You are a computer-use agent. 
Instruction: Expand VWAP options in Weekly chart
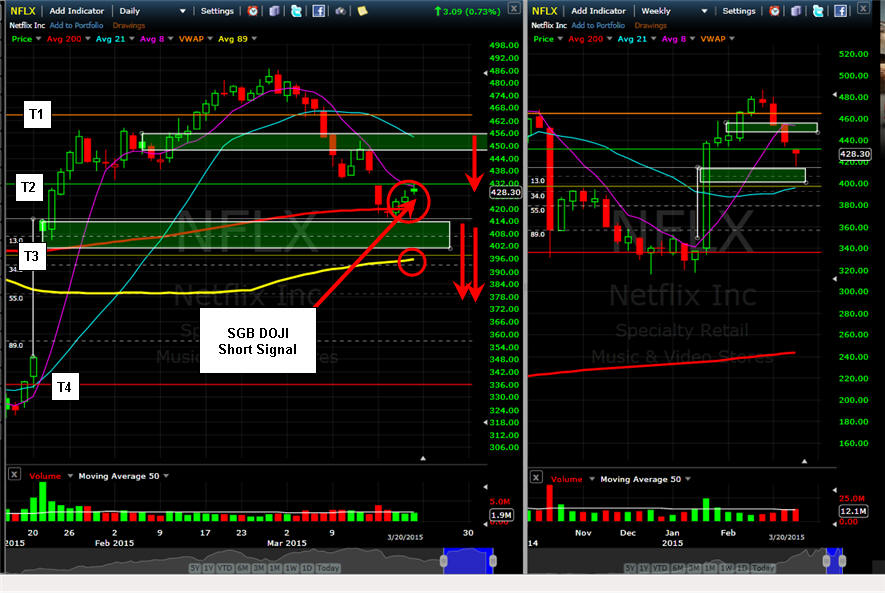click(x=731, y=39)
